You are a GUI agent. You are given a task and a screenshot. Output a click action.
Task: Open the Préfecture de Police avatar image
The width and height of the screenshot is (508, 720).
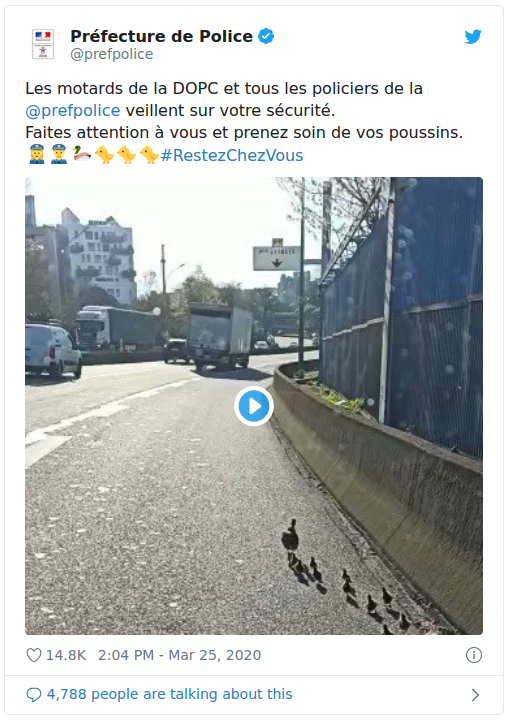[43, 44]
